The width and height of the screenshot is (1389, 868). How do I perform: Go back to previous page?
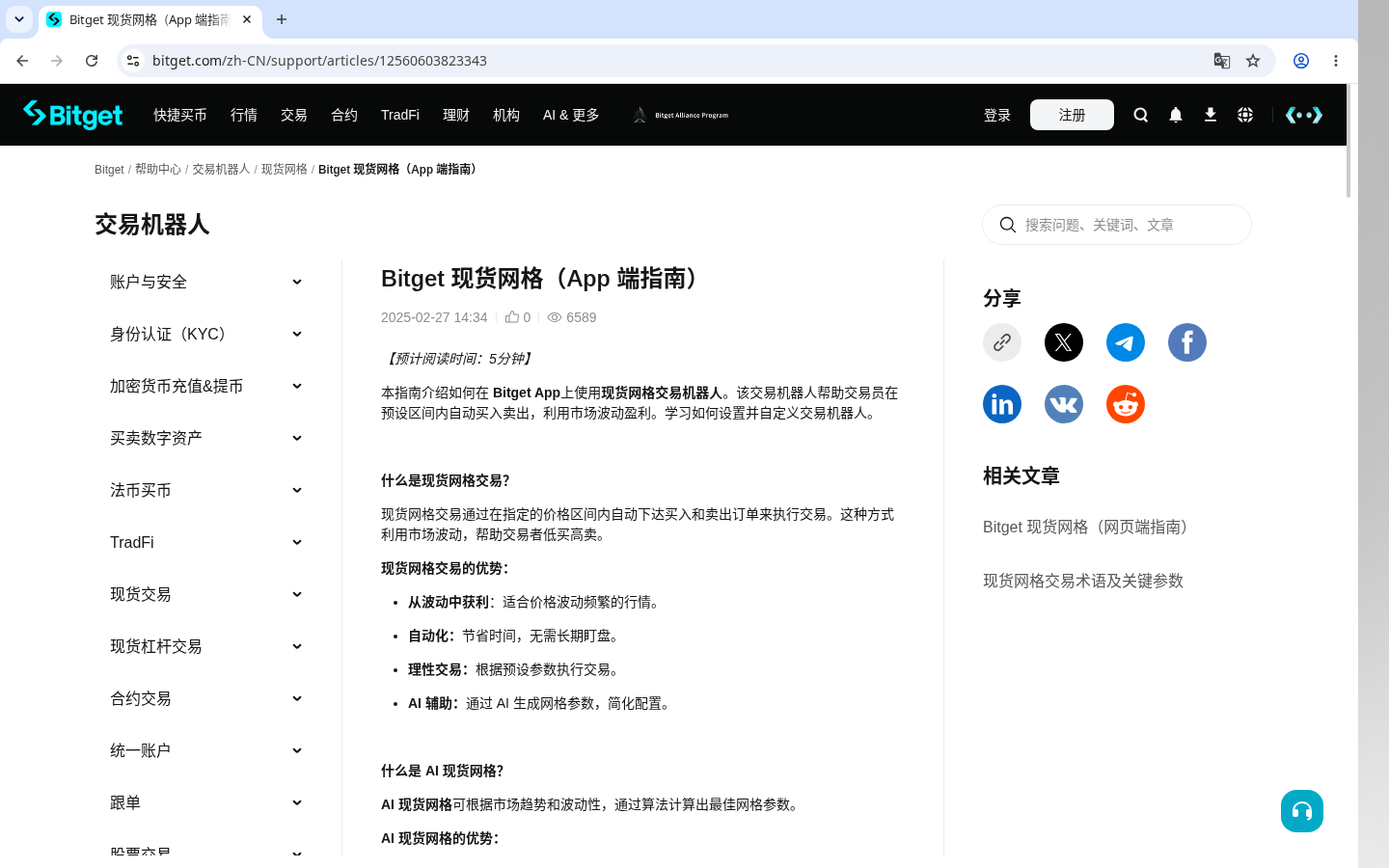(22, 61)
